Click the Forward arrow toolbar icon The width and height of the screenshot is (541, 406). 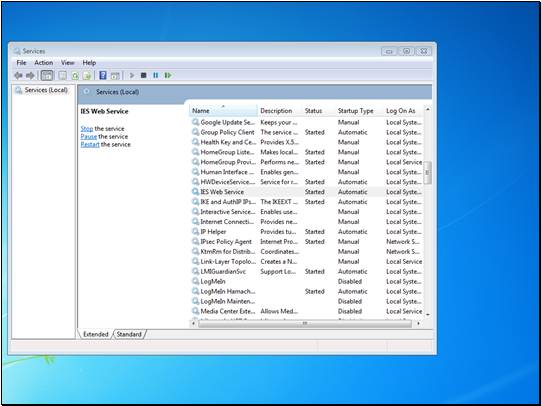coord(30,75)
